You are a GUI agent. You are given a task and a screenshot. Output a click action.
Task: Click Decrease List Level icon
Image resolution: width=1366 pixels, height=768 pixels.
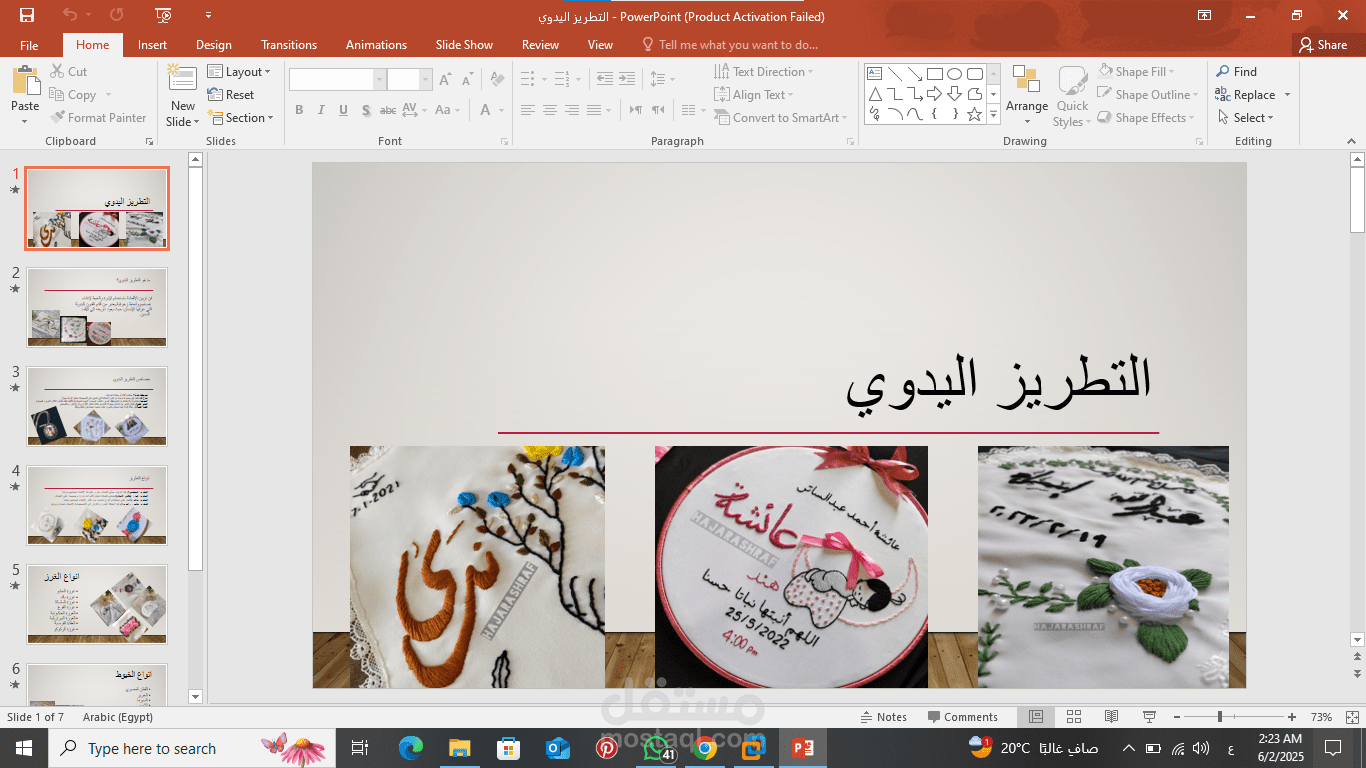pos(604,78)
